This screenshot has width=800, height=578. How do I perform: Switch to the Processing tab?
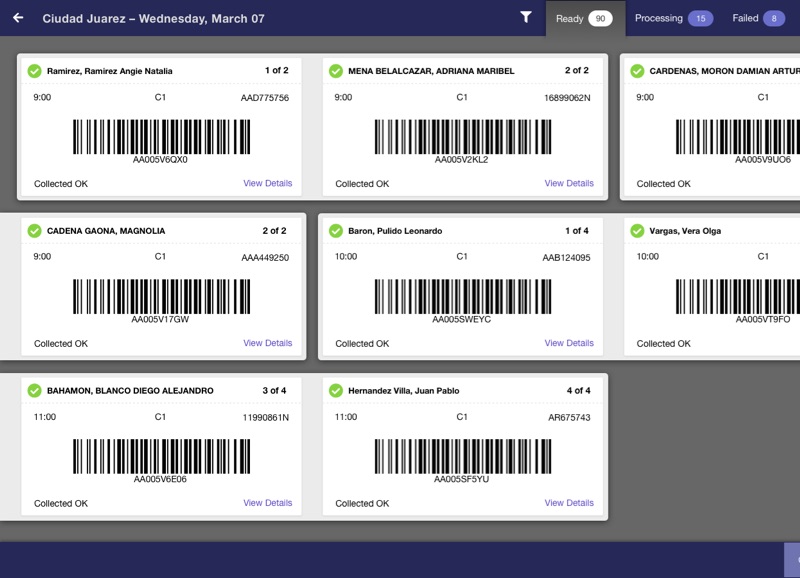point(673,18)
